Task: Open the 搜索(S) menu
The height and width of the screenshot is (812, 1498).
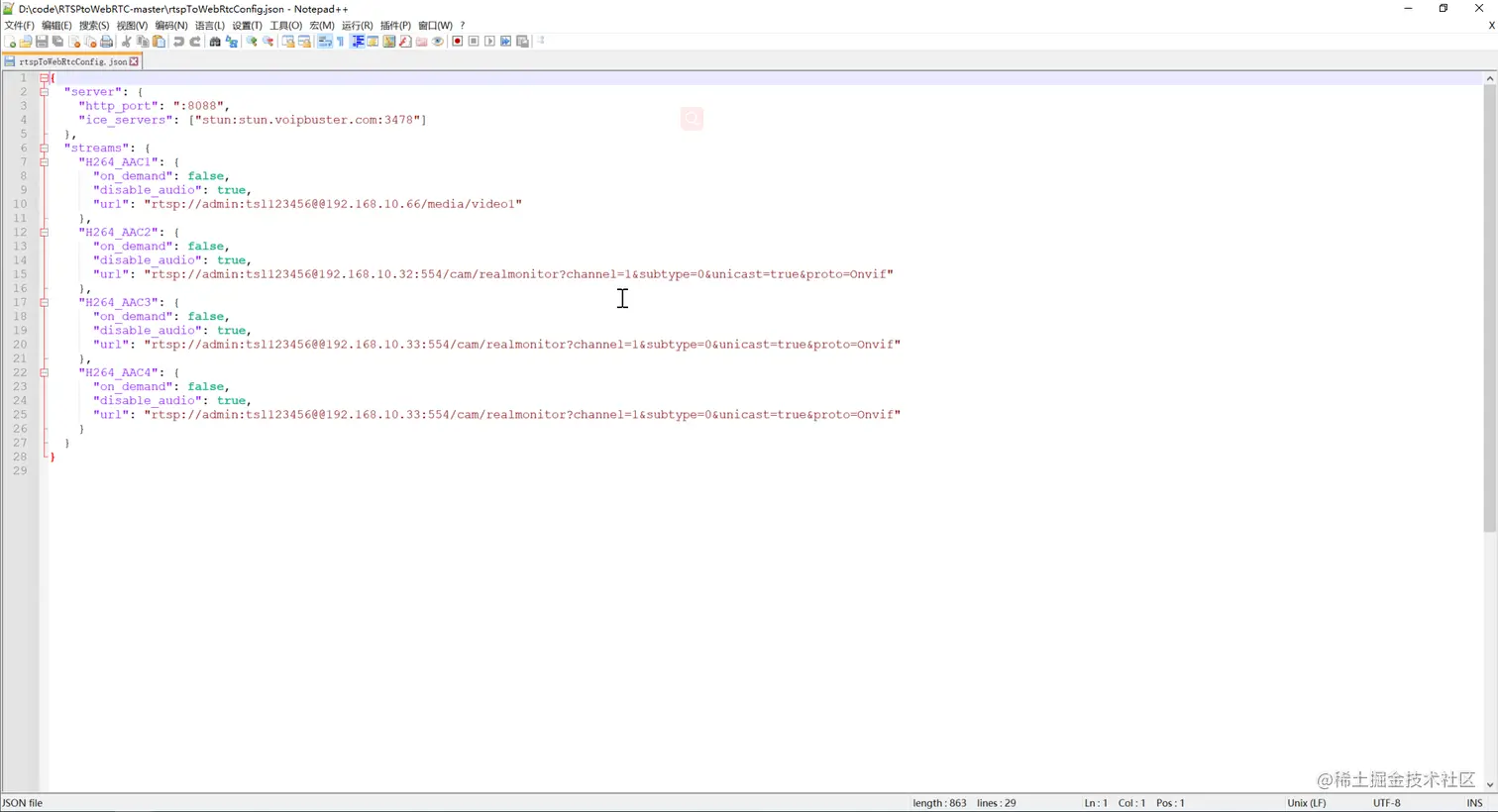Action: point(94,26)
